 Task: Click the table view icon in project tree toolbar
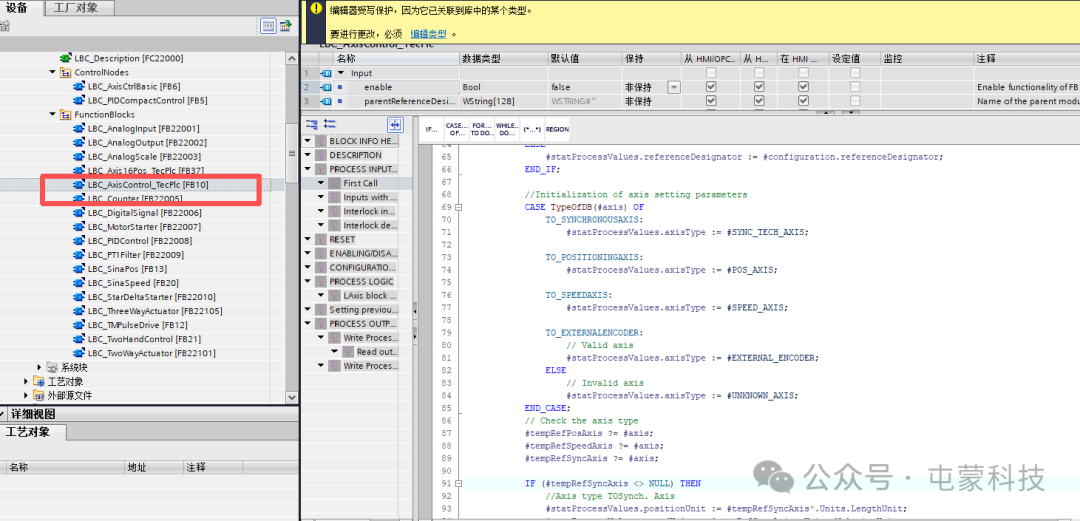268,27
